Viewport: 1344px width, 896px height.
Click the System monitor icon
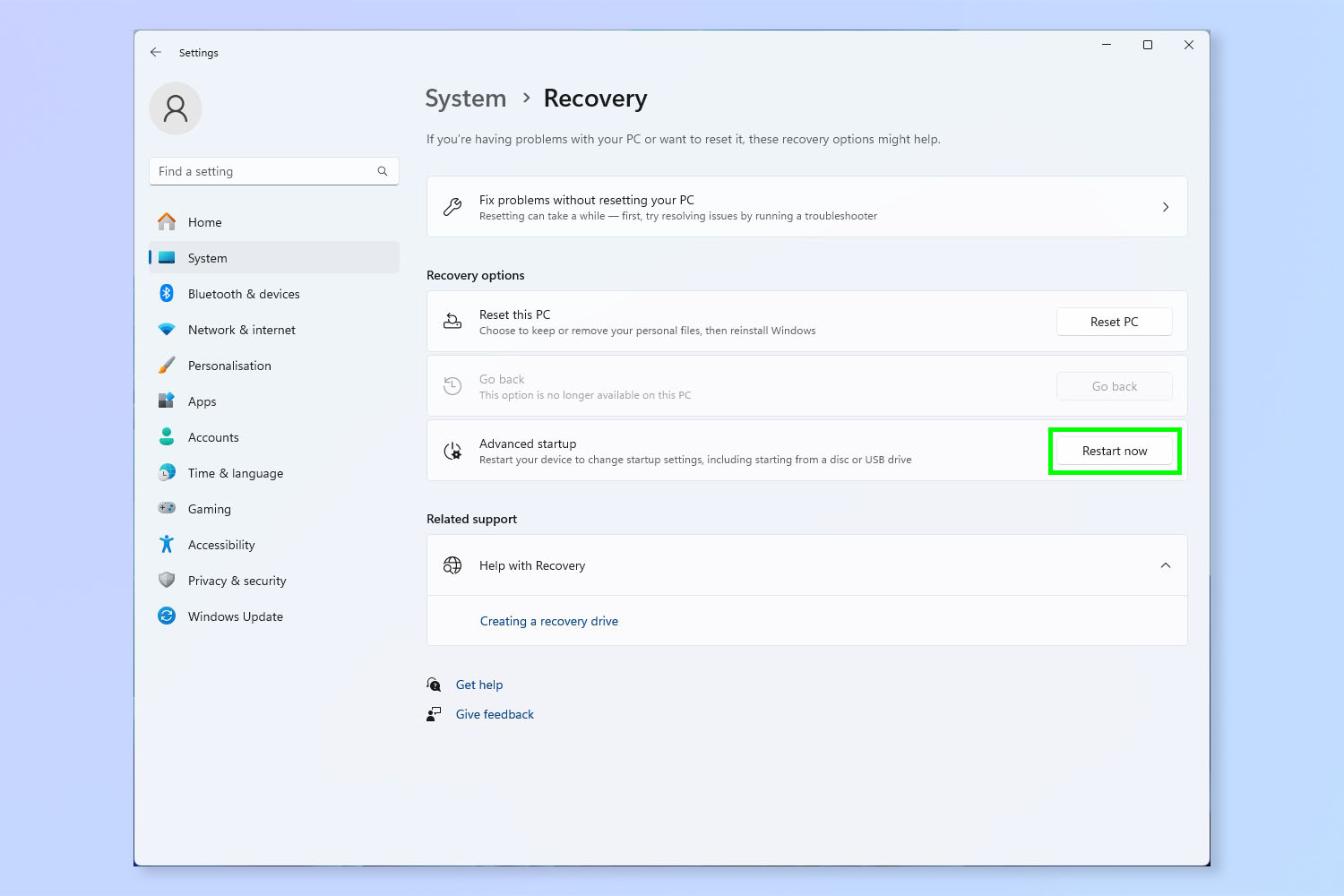click(x=167, y=258)
